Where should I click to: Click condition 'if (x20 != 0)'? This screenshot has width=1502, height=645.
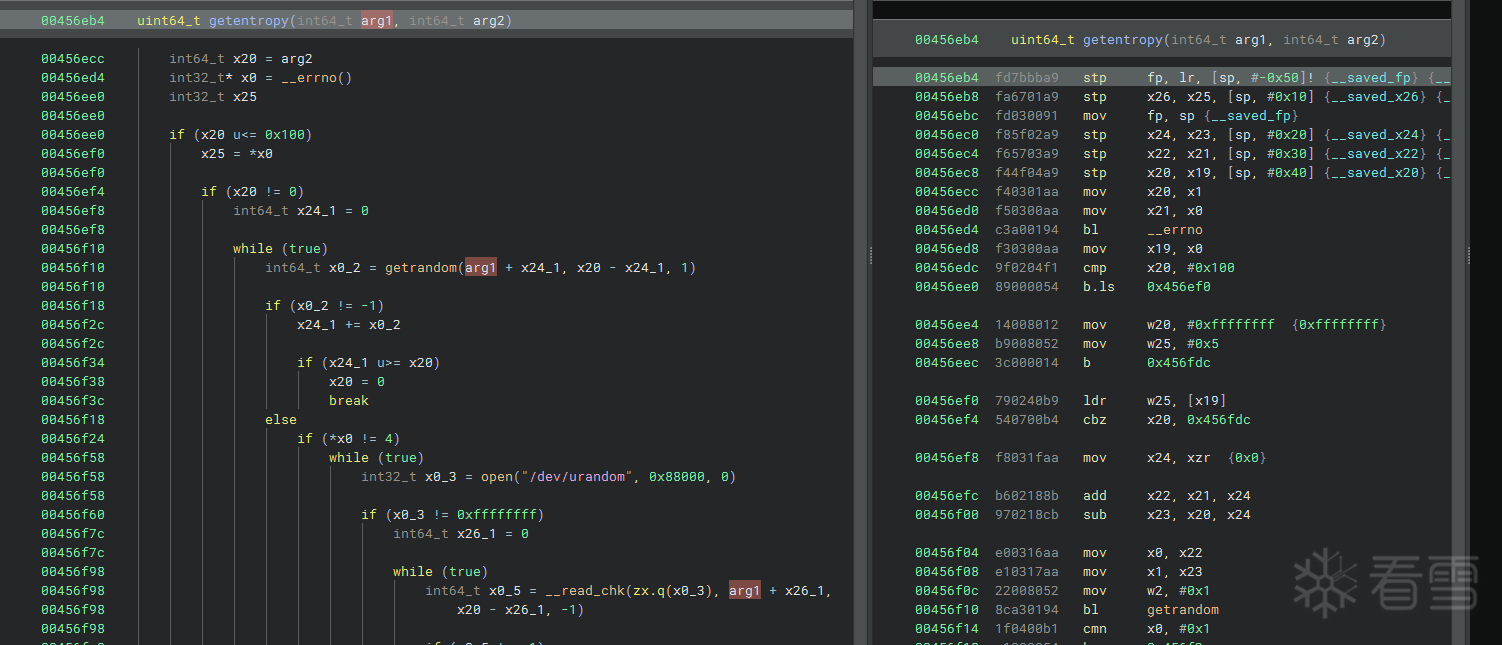click(253, 192)
